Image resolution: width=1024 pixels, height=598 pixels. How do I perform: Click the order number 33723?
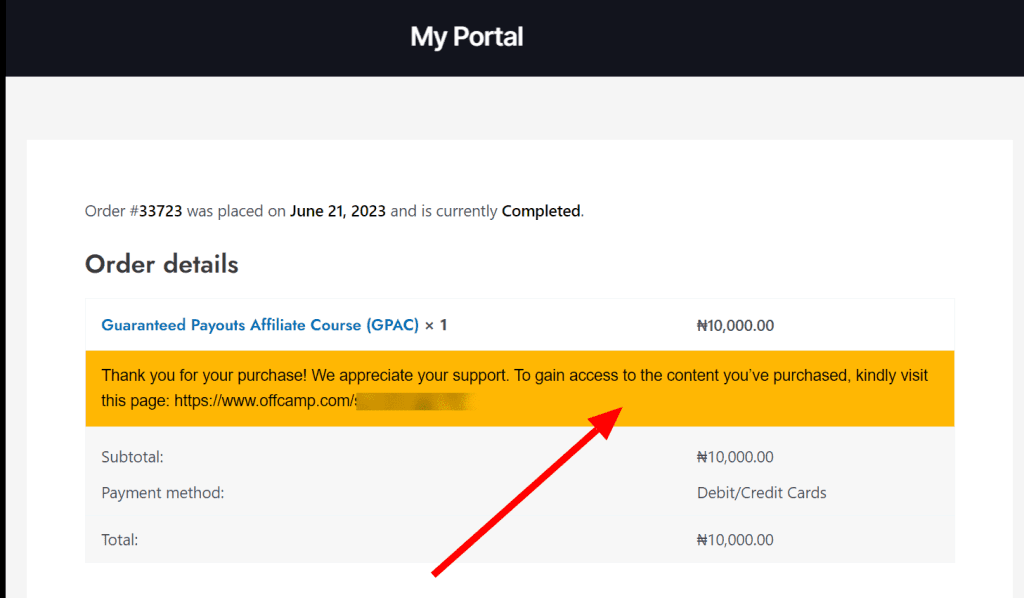coord(160,211)
